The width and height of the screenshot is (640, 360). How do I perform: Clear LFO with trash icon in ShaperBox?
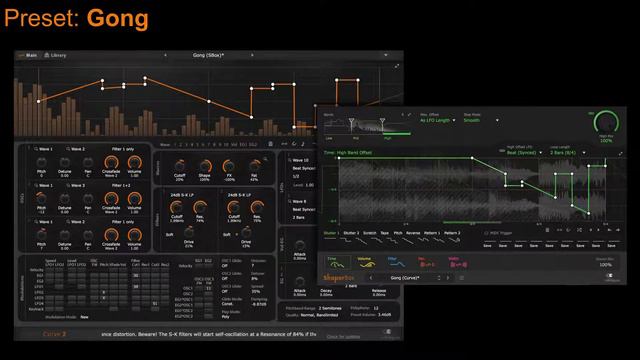[x=547, y=230]
